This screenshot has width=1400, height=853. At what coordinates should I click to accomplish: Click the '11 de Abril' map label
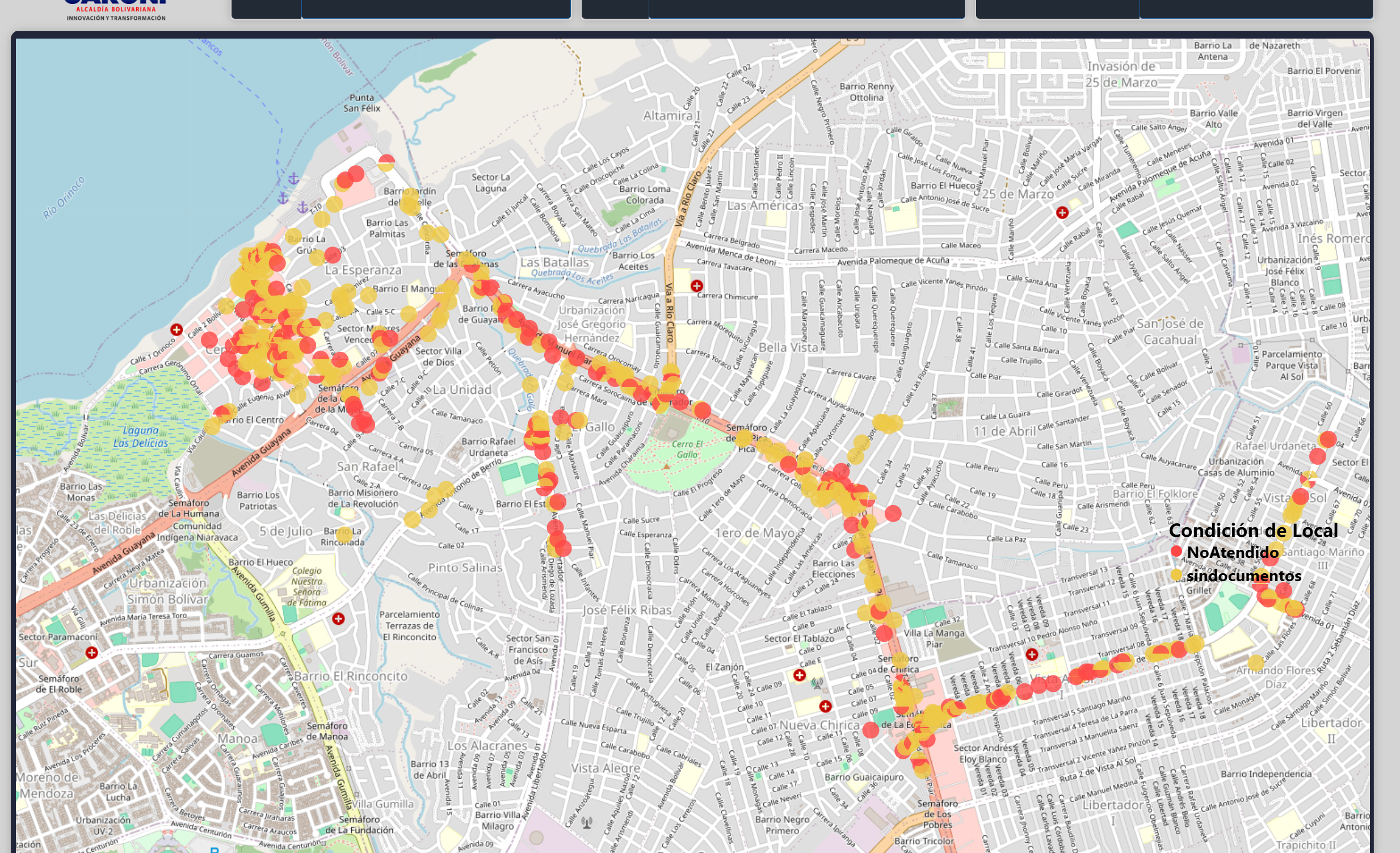pyautogui.click(x=1004, y=431)
